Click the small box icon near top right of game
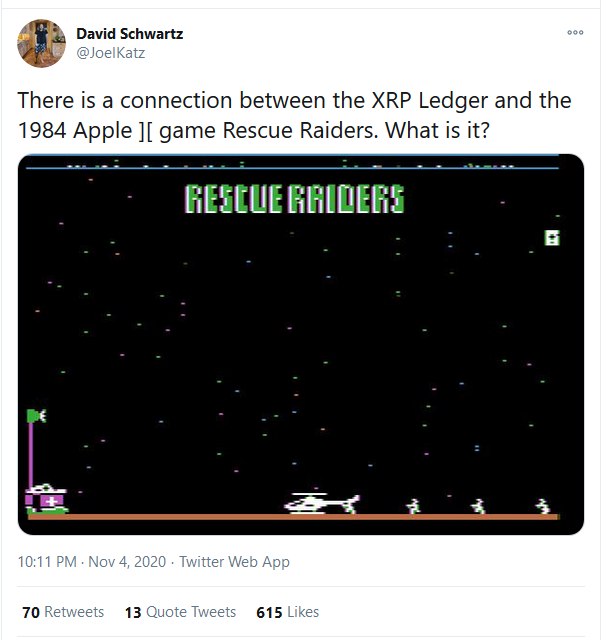 click(x=552, y=238)
